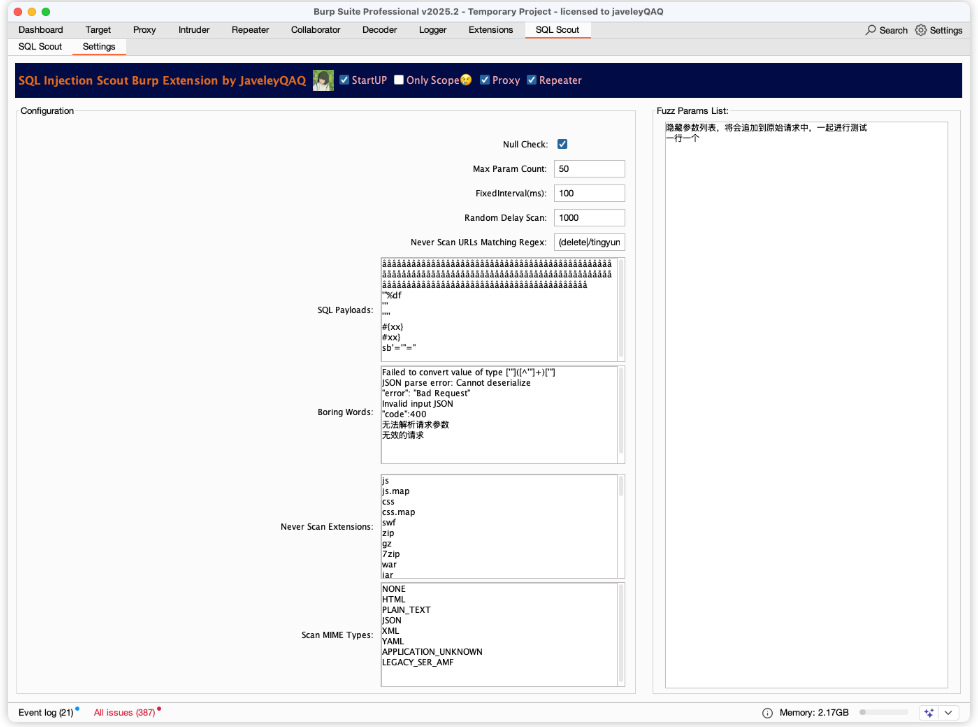Click the '7zip' extension line
The height and width of the screenshot is (727, 978).
click(x=390, y=554)
